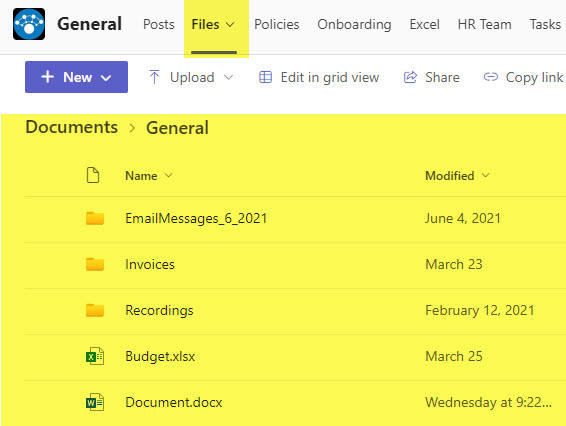Open the Tasks tab
The height and width of the screenshot is (426, 566).
pos(545,24)
